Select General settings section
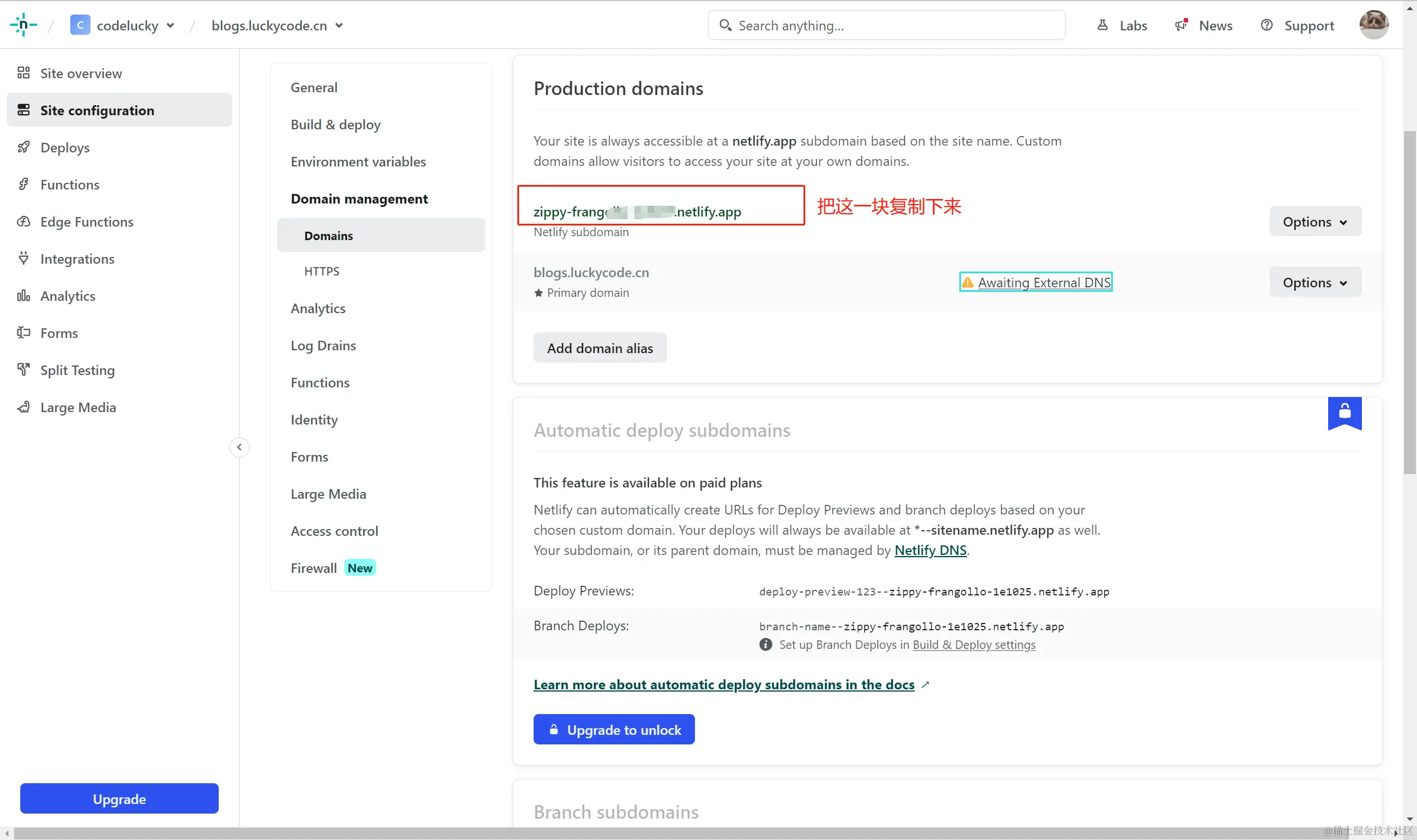This screenshot has height=840, width=1417. coord(314,87)
